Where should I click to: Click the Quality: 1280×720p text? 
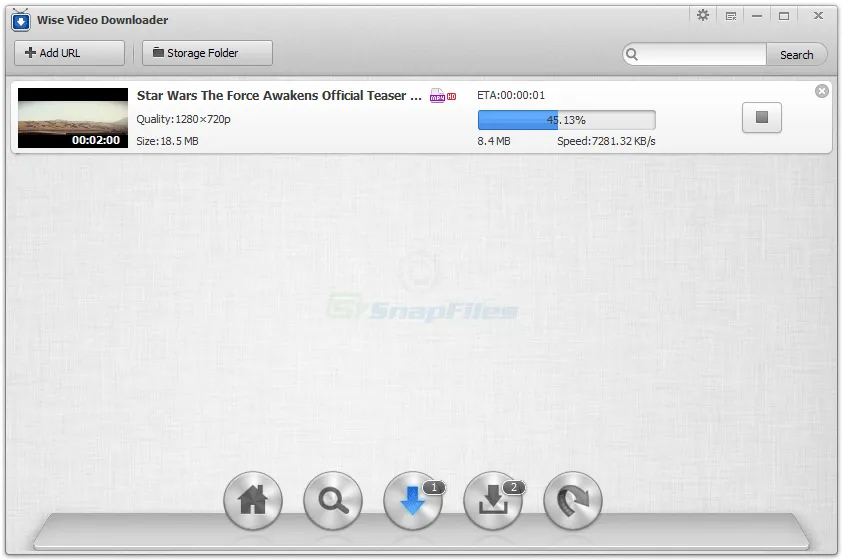coord(183,119)
